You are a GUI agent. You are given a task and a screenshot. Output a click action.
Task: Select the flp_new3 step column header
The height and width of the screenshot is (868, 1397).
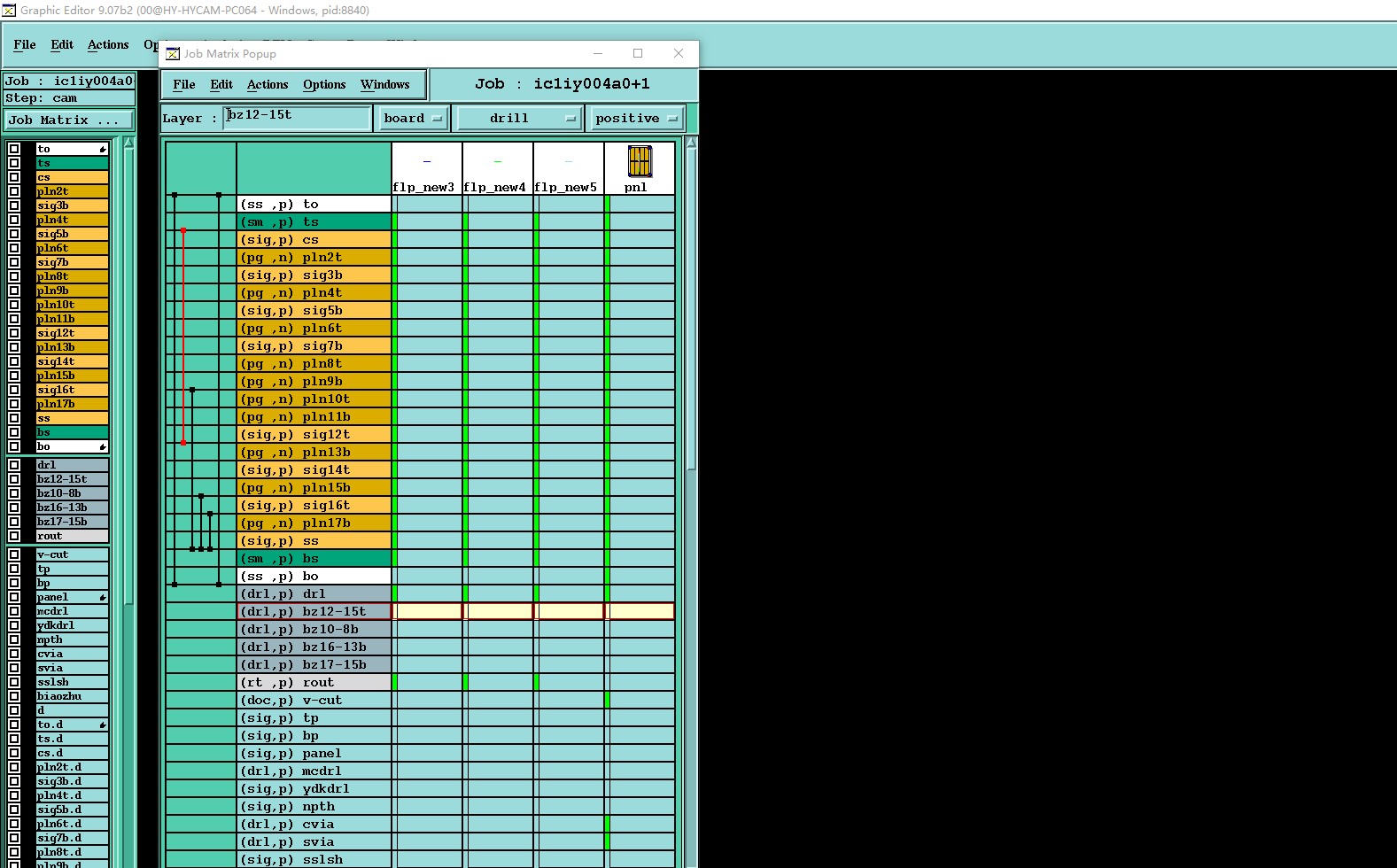pos(427,168)
